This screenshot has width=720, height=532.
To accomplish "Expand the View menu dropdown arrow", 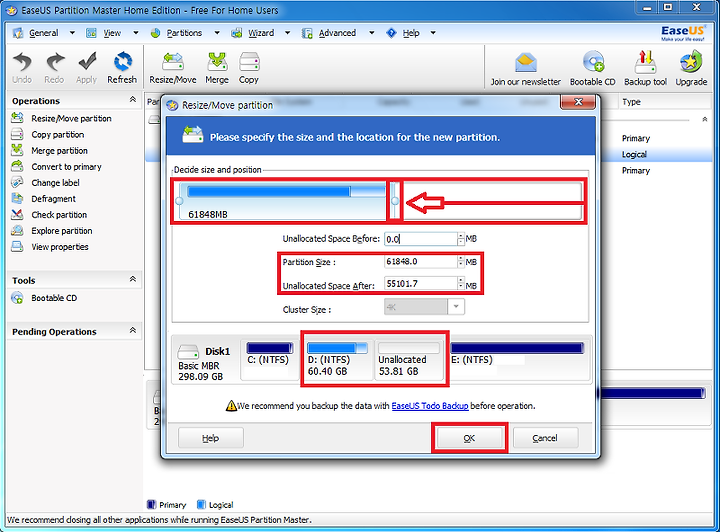I will 135,33.
